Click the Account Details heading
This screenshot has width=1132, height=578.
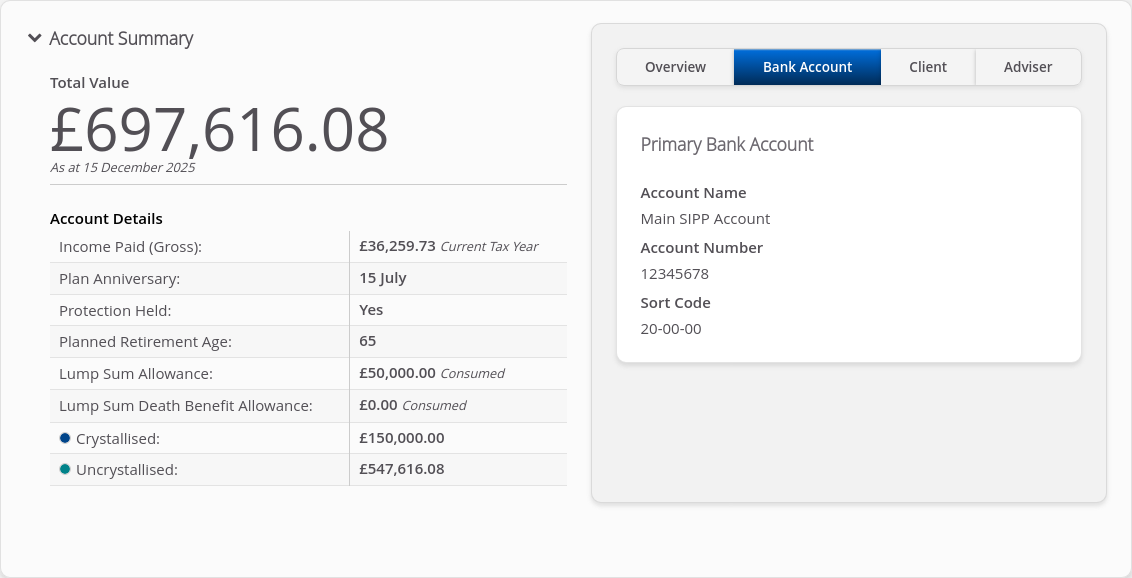tap(106, 219)
